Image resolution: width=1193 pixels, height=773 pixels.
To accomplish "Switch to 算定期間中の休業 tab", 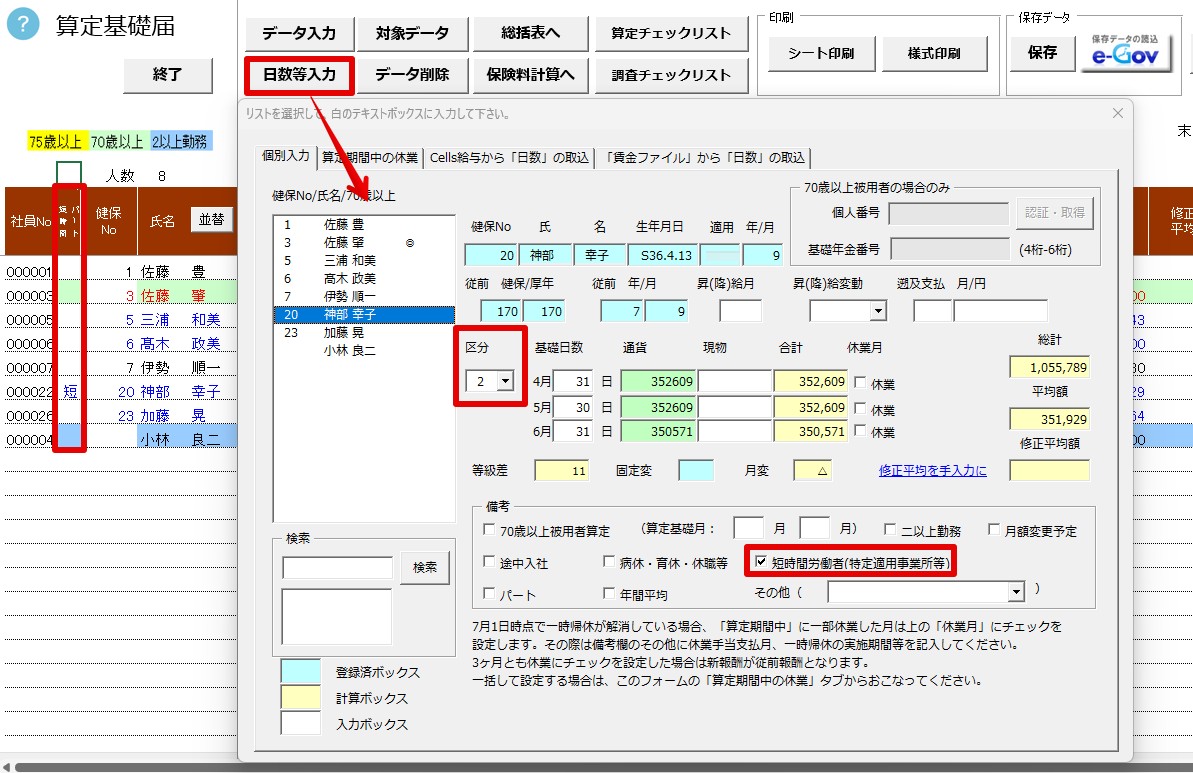I will 370,157.
